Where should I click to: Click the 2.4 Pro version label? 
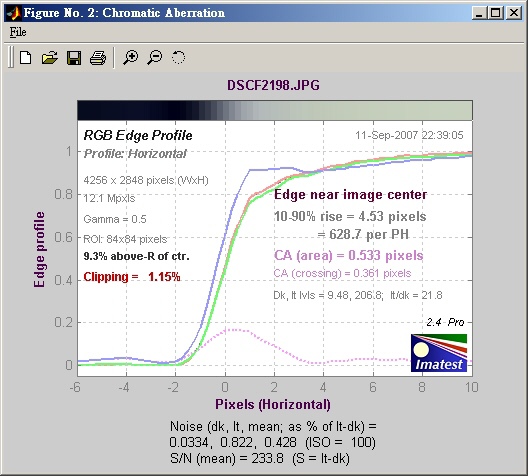pos(445,322)
